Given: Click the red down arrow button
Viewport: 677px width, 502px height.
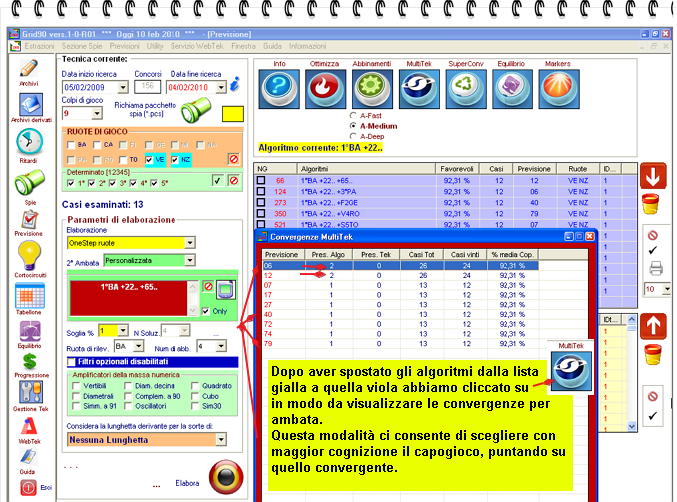Looking at the screenshot, I should 653,176.
